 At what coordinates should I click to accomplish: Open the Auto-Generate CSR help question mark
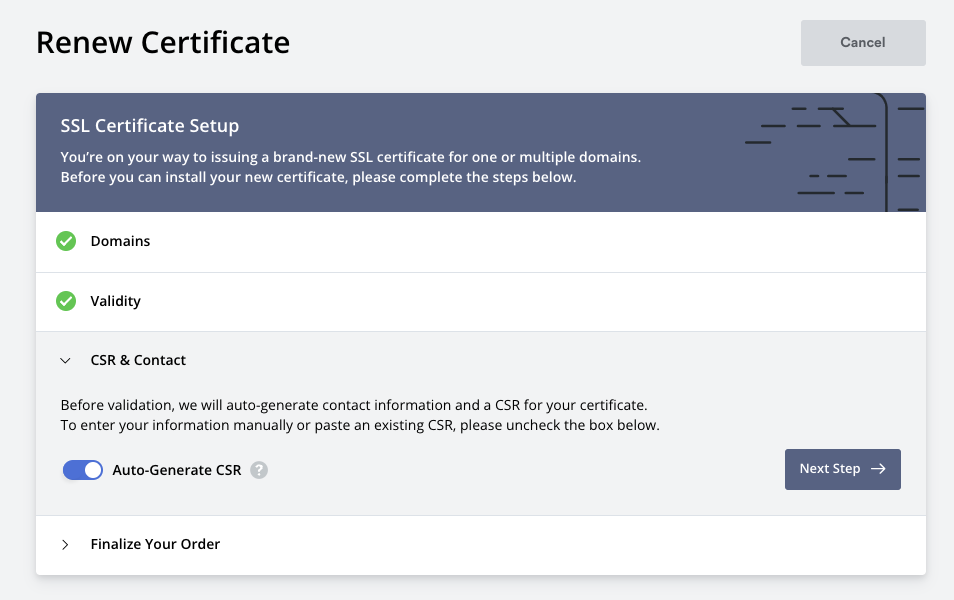pyautogui.click(x=259, y=470)
